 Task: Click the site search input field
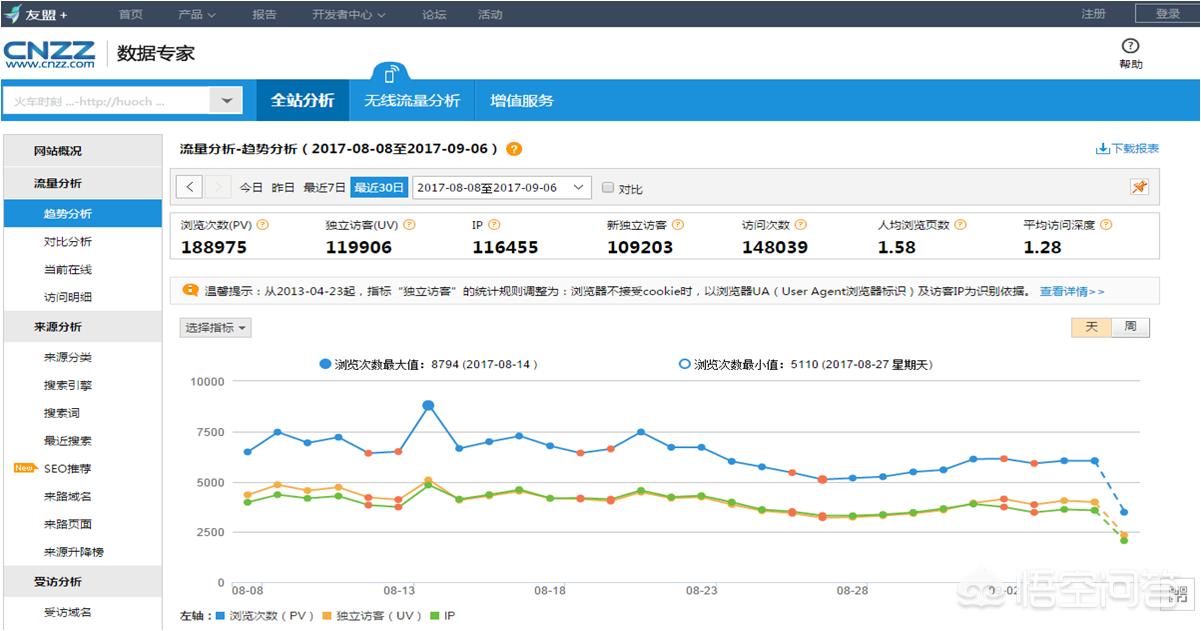point(108,101)
